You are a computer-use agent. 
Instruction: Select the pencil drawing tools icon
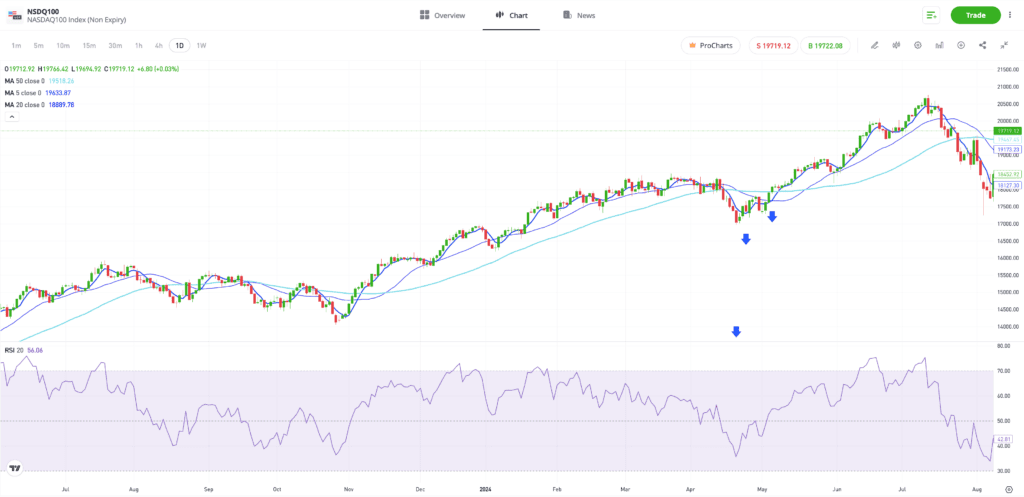(x=874, y=45)
